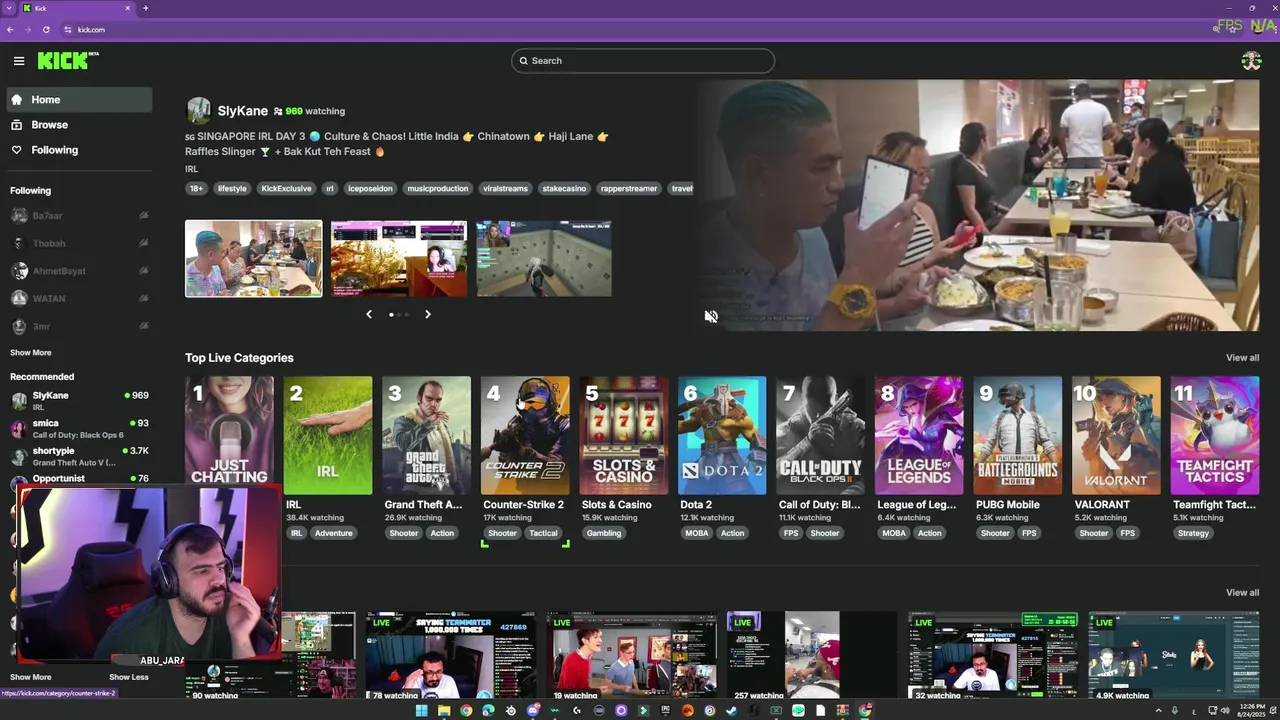Select the musicproduction tag
Screen dimensions: 1280x720
pyautogui.click(x=437, y=189)
